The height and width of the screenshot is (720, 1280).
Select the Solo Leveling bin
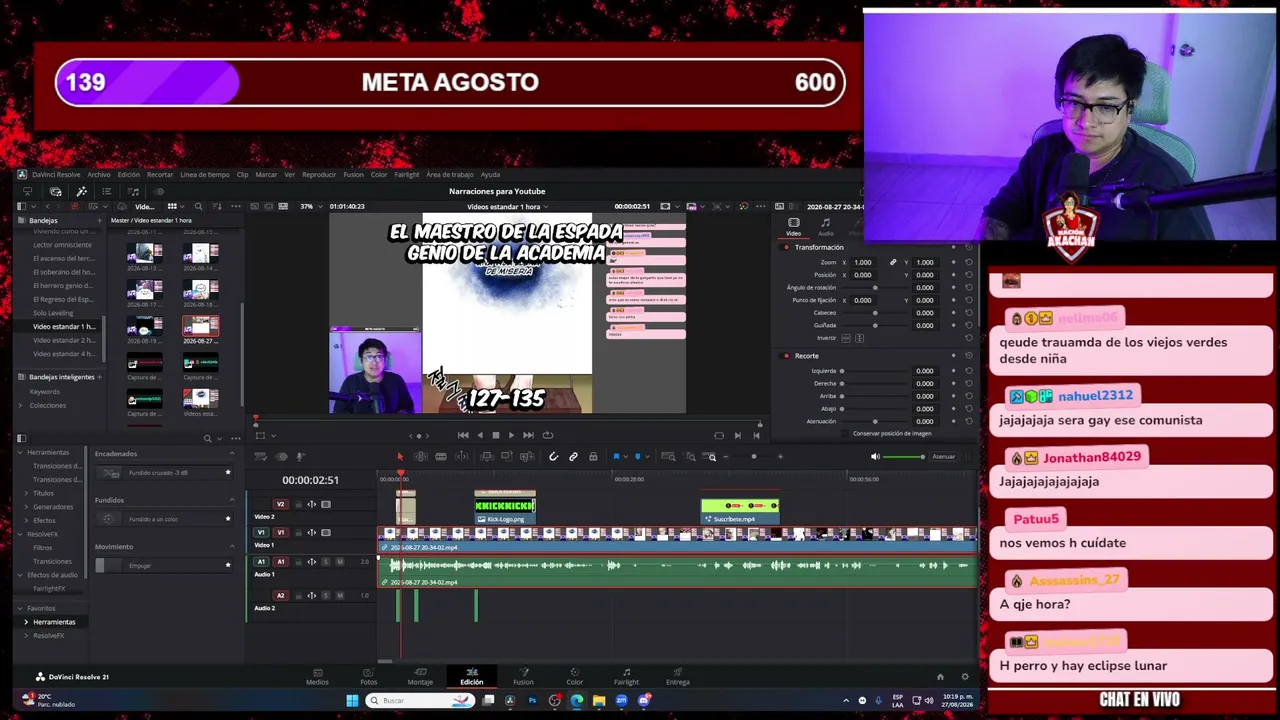(53, 313)
